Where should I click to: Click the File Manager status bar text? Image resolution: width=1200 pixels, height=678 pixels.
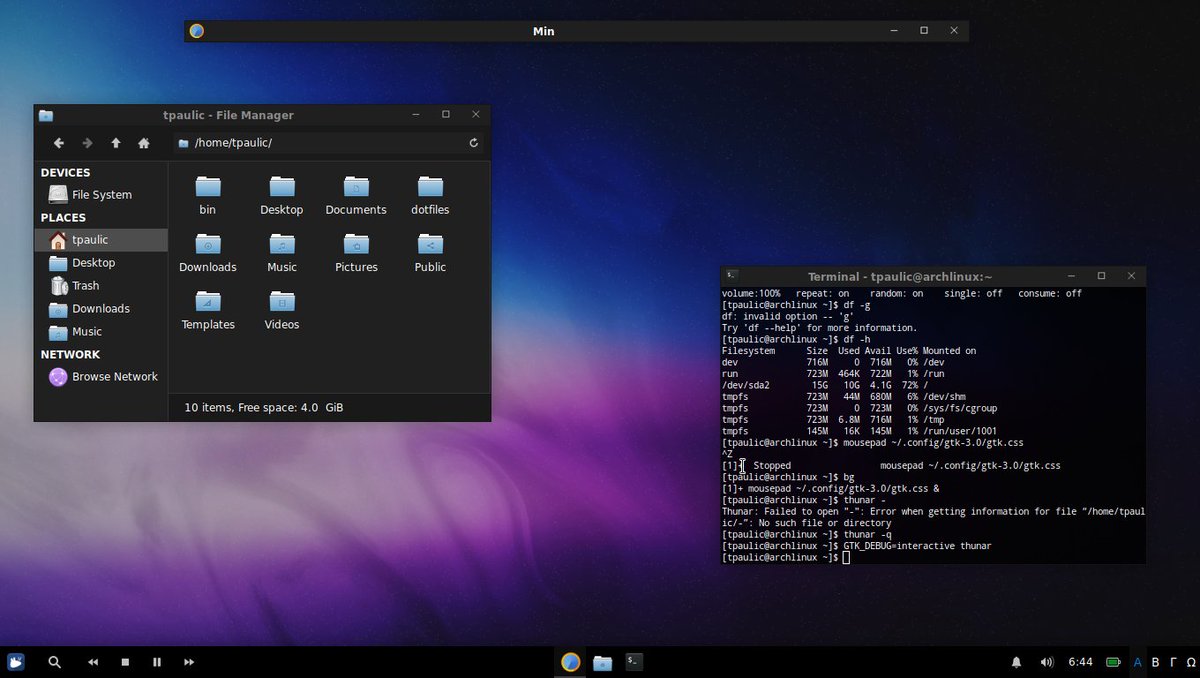pos(264,408)
